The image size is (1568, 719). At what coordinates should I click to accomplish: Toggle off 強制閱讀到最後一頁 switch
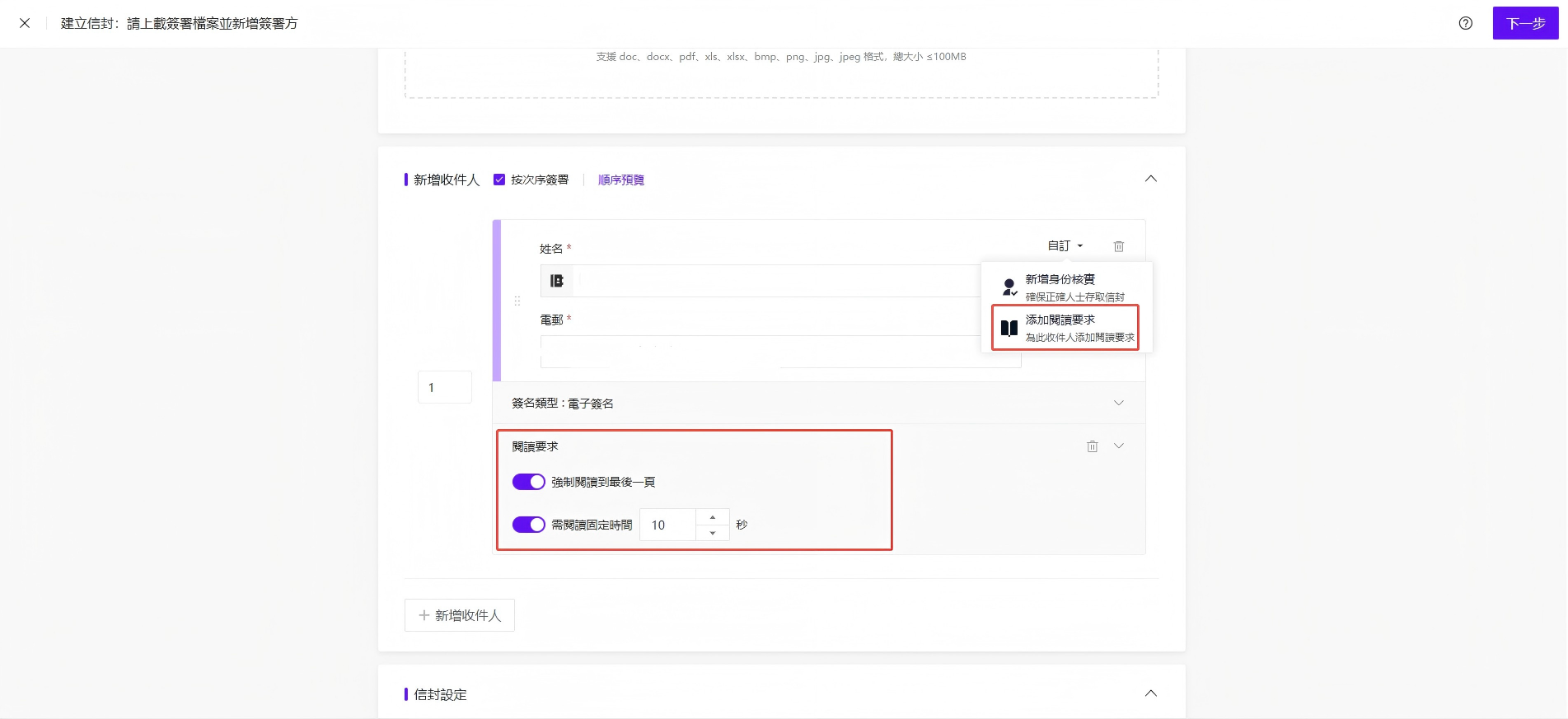[x=528, y=482]
